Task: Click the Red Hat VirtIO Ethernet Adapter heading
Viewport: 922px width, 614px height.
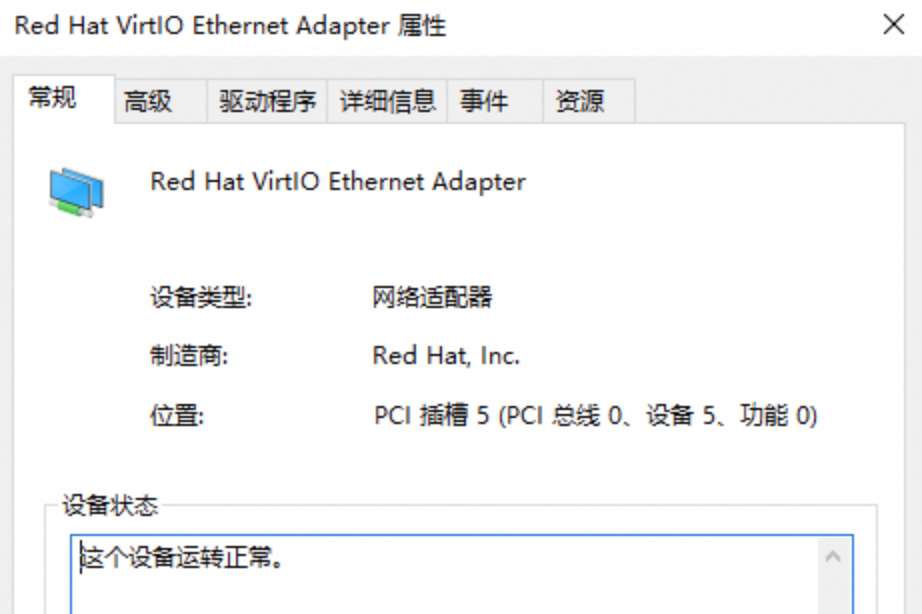Action: click(337, 182)
